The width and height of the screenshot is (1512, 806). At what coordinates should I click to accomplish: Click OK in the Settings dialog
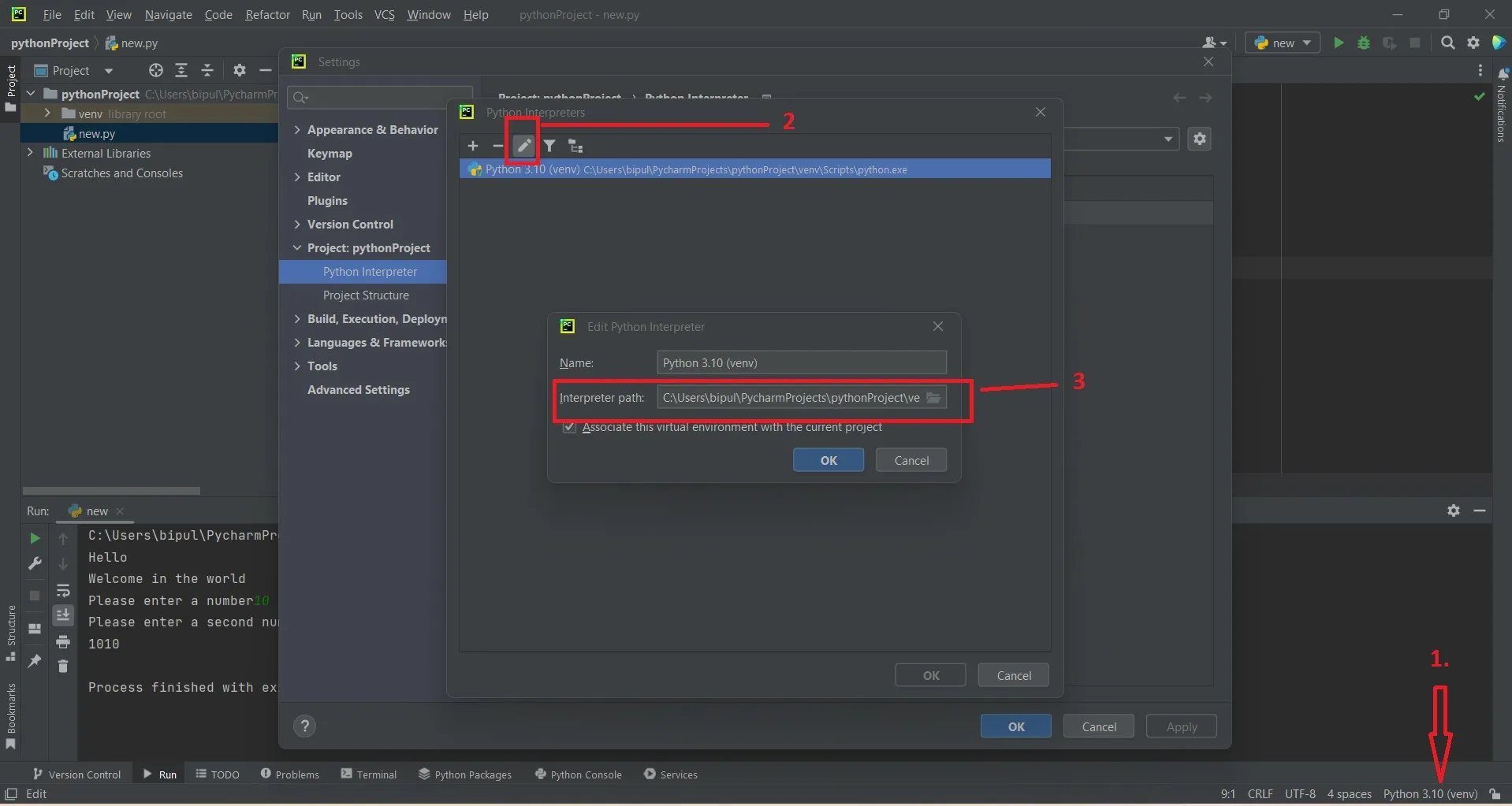pyautogui.click(x=1016, y=726)
